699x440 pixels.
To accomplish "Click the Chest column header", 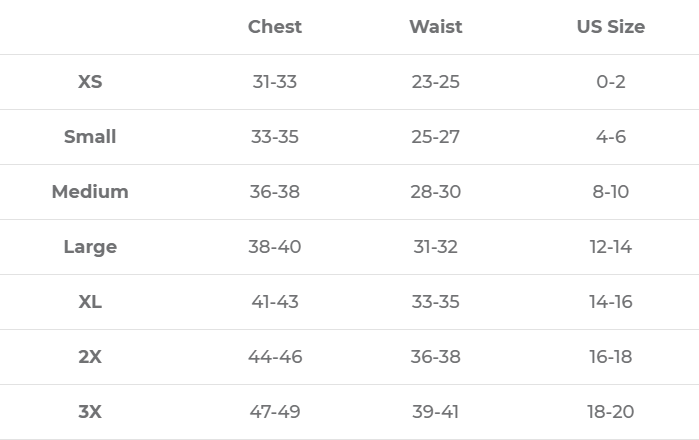I will point(275,27).
